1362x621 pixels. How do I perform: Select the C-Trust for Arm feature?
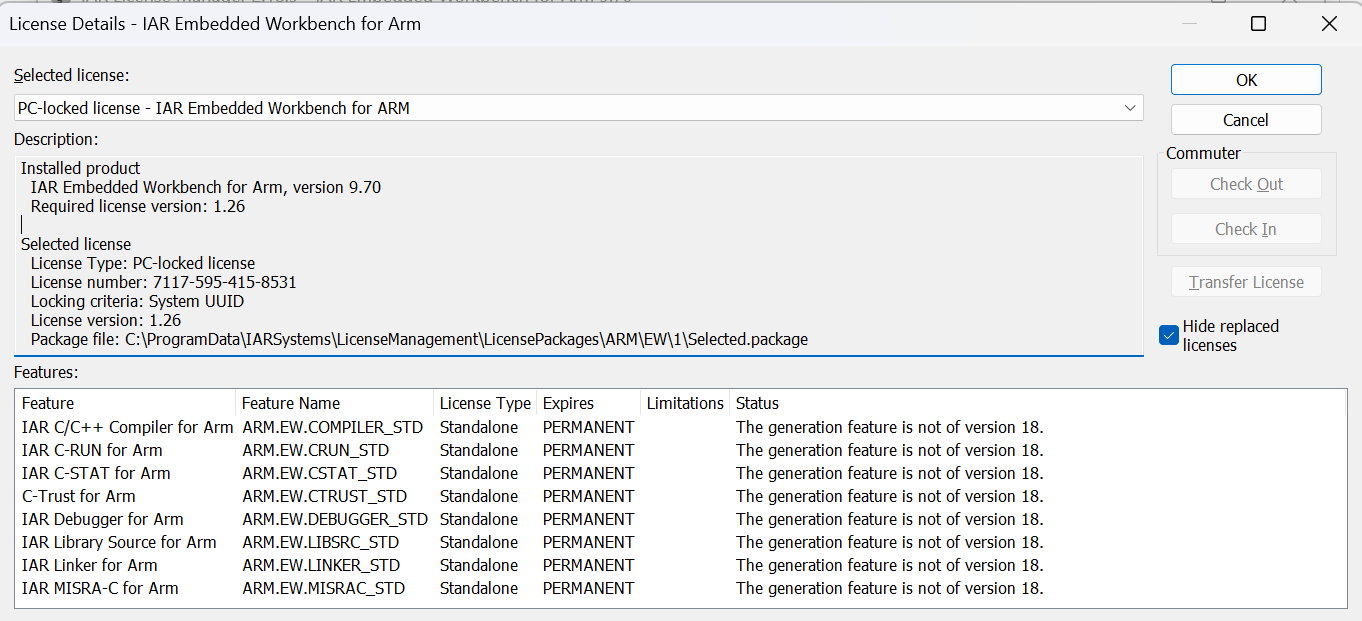click(x=78, y=496)
